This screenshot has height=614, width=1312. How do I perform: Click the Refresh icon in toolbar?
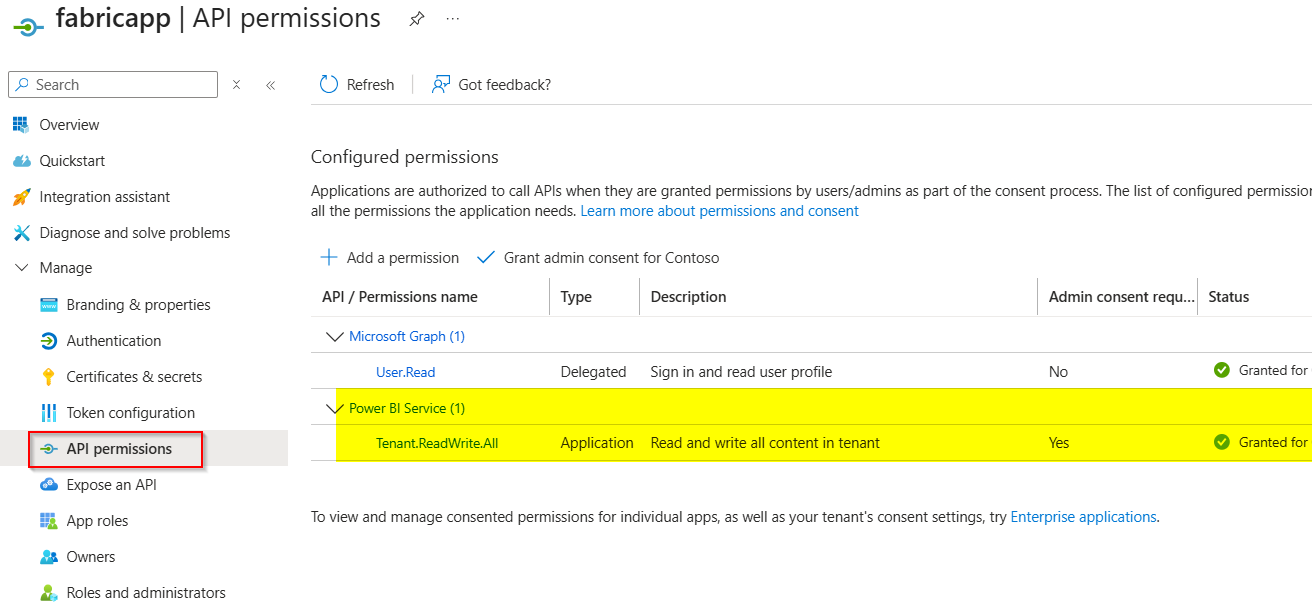pos(329,85)
